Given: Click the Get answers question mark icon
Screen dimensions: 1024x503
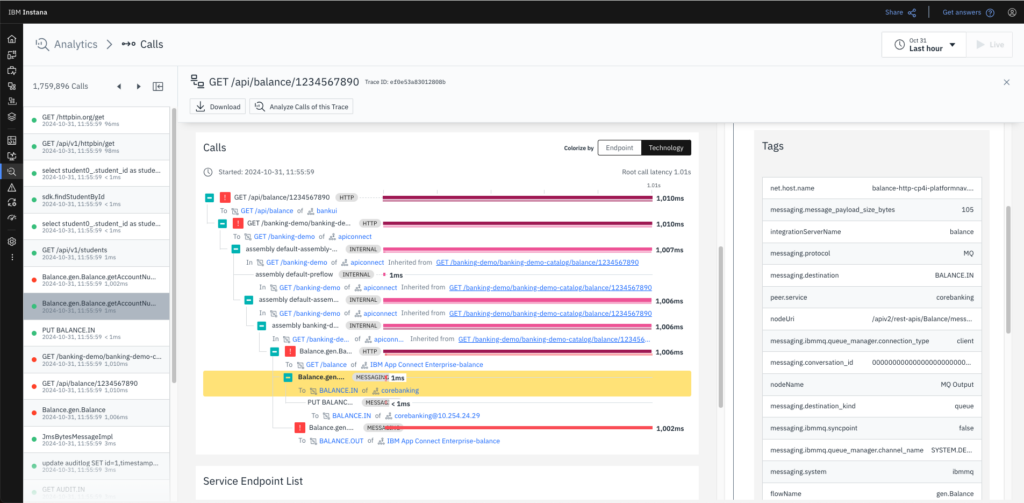Looking at the screenshot, I should pyautogui.click(x=990, y=12).
